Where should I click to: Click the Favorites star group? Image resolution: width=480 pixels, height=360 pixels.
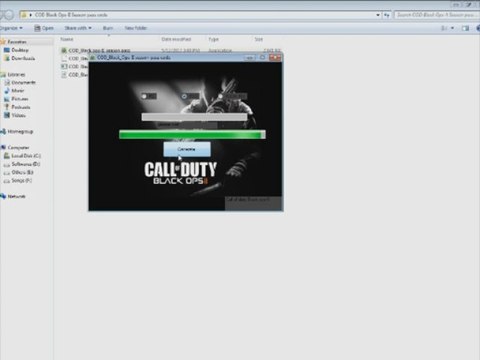click(x=14, y=42)
